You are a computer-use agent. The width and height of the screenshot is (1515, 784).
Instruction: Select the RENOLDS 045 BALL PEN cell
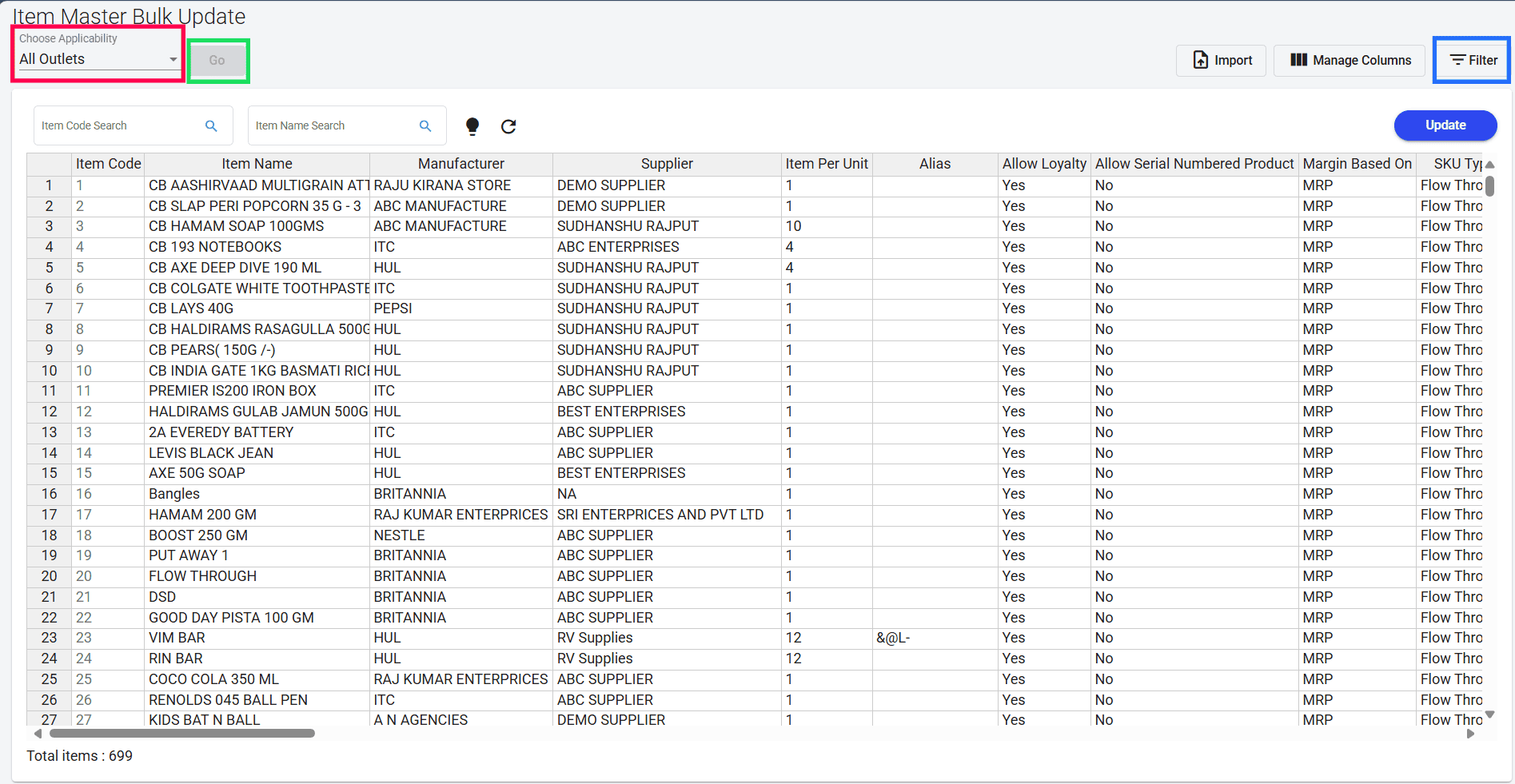[257, 700]
